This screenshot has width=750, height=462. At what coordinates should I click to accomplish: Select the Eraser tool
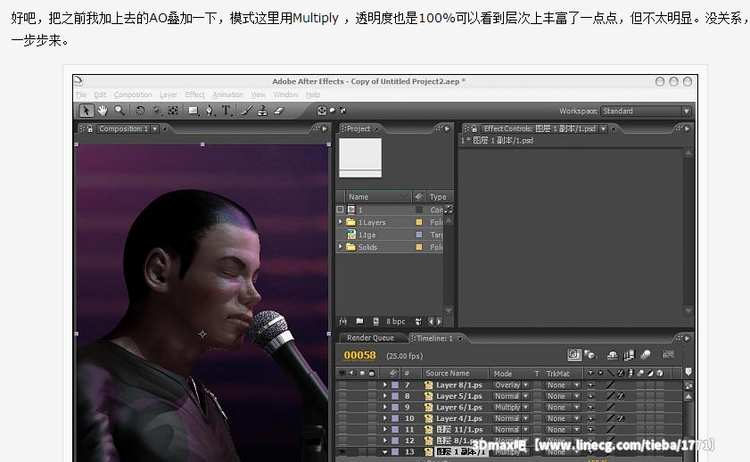click(x=279, y=111)
